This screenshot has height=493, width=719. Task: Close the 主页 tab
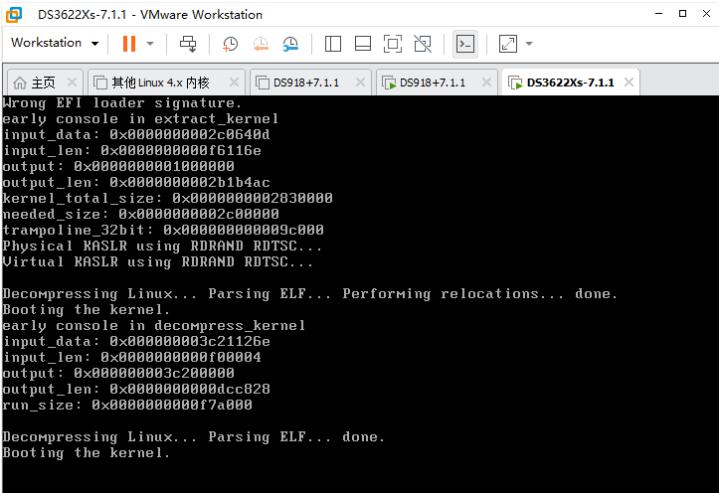pos(72,82)
